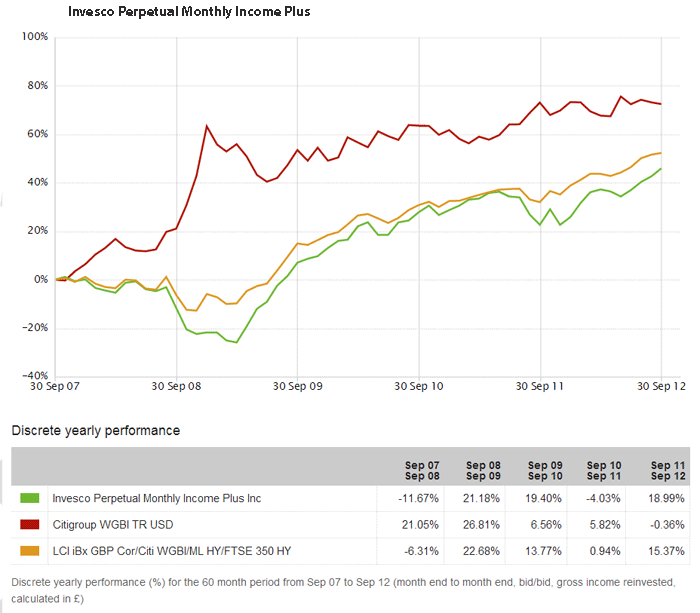Click the red Citigroup WGBI color swatch
The image size is (700, 613).
tap(29, 525)
